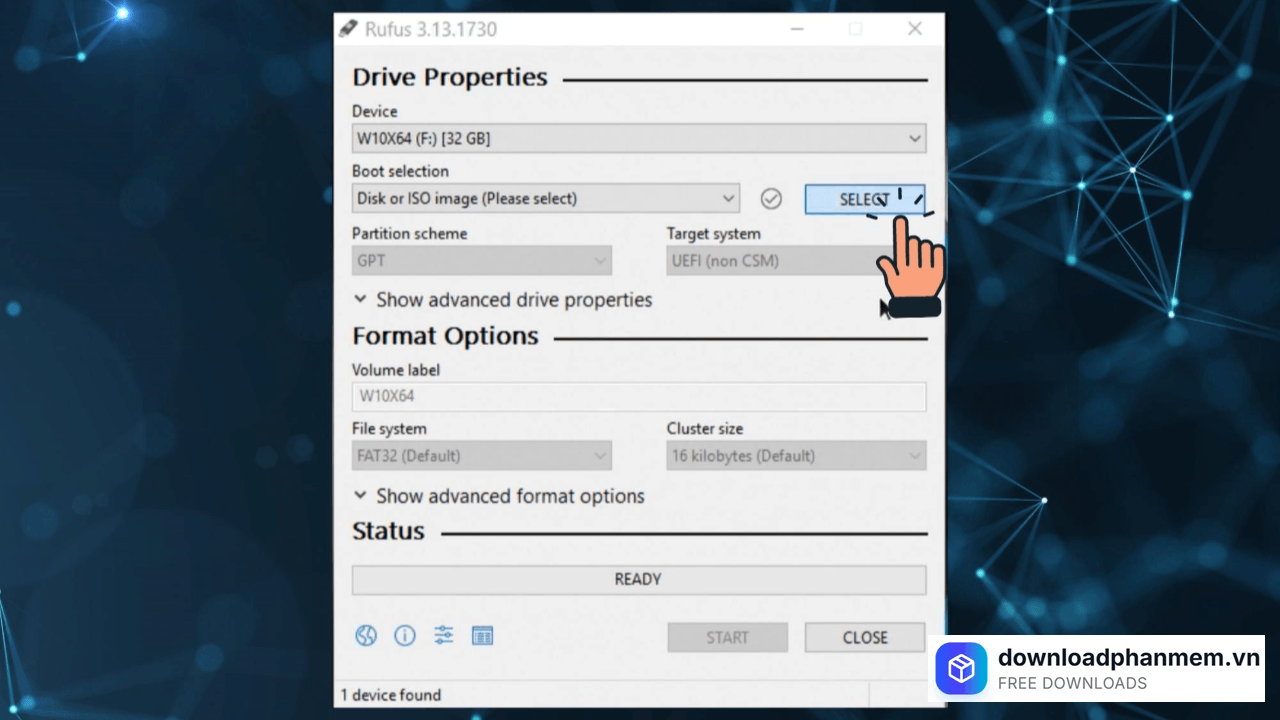Click the 'Drive Properties' heading

point(450,77)
